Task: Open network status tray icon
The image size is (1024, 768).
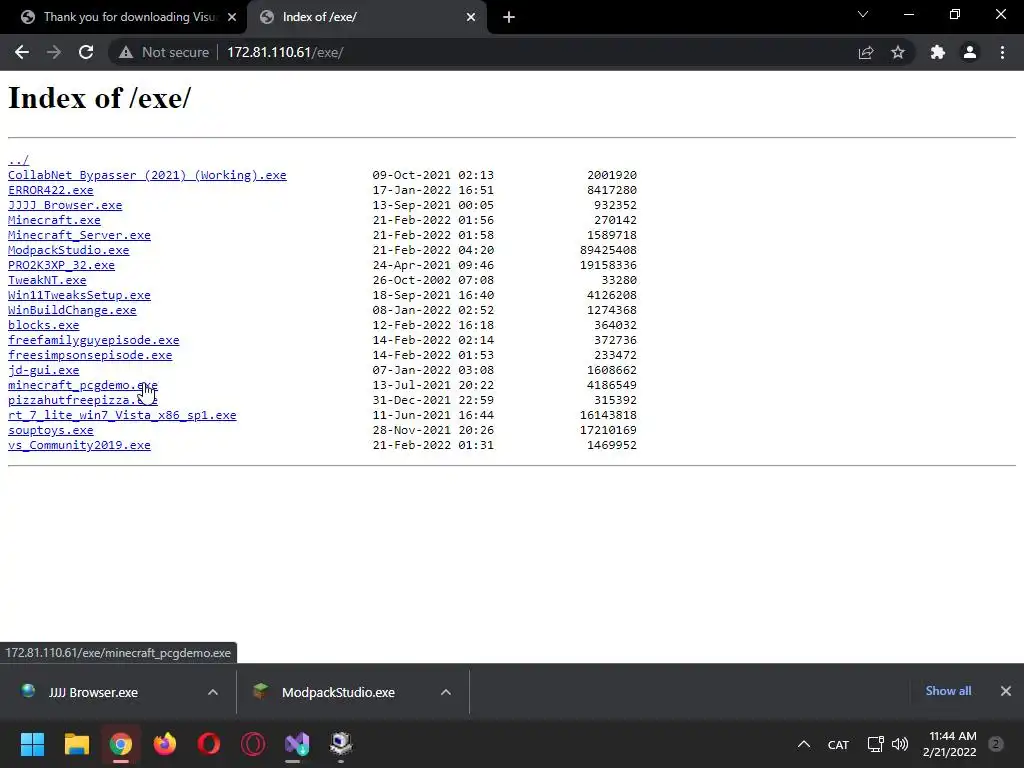Action: (x=875, y=744)
